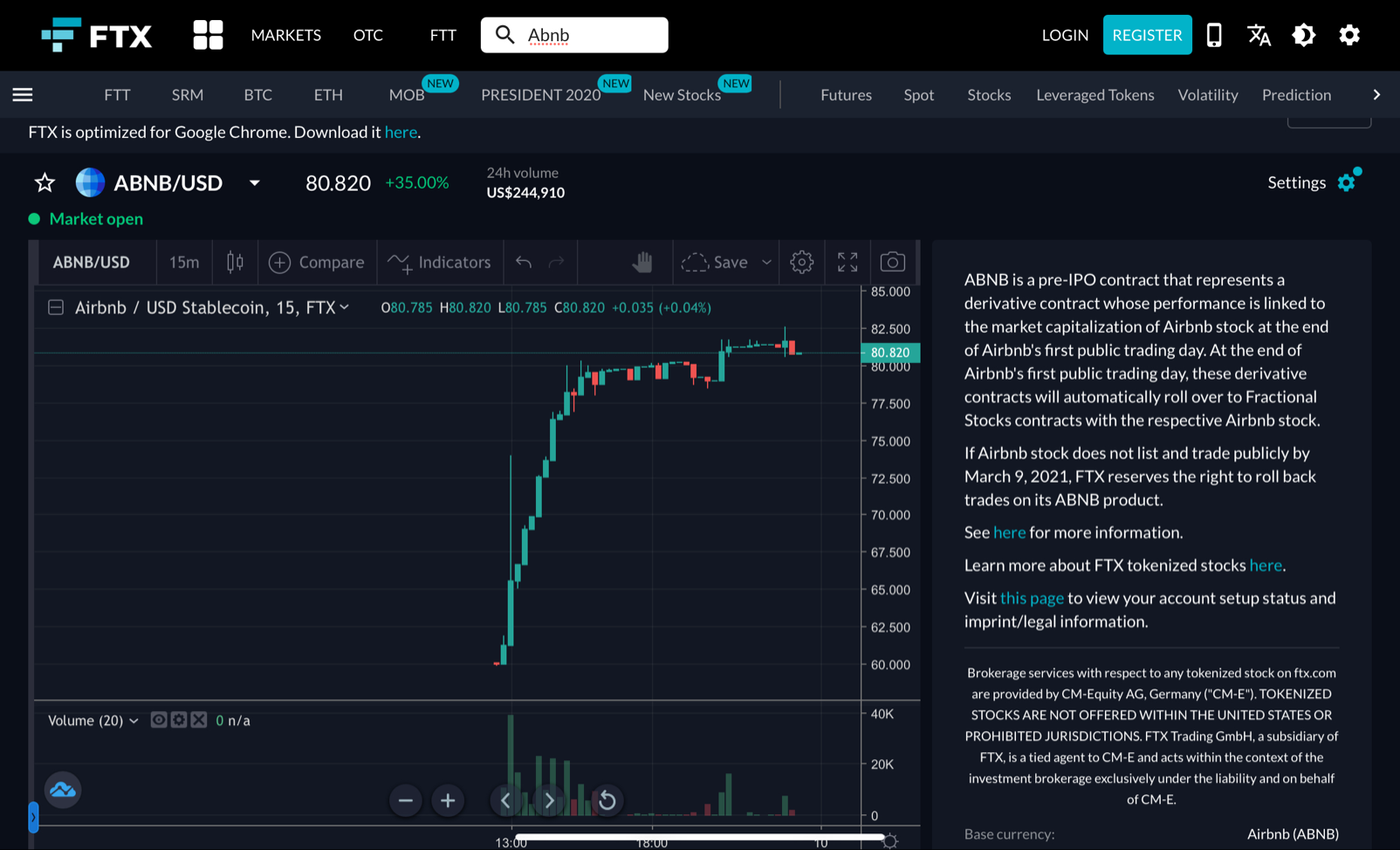The width and height of the screenshot is (1400, 850).
Task: Enter fullscreen chart mode
Action: (x=847, y=262)
